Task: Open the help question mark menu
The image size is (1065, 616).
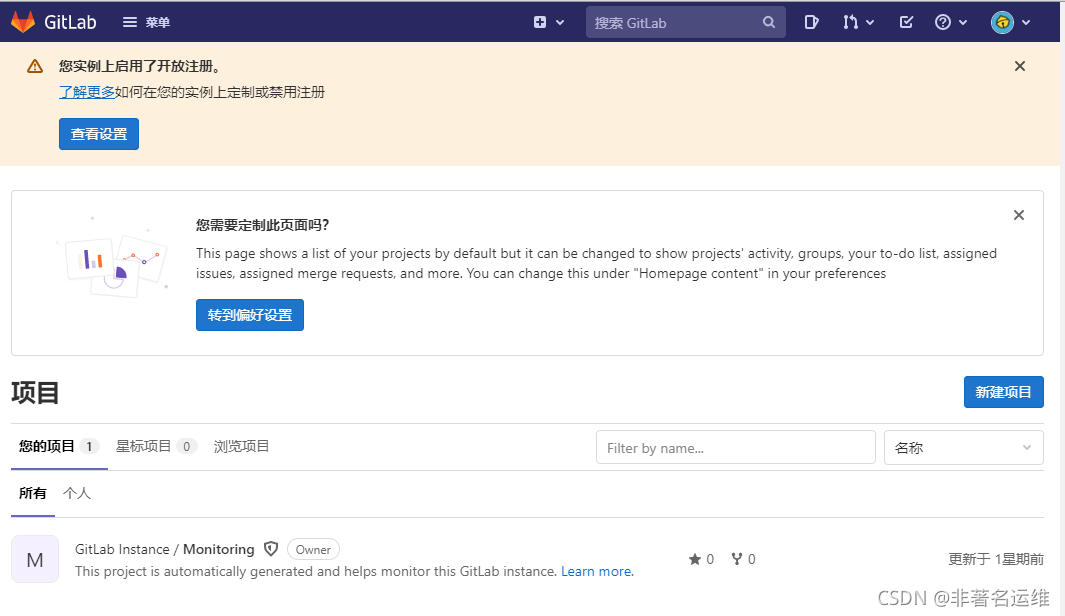Action: pos(950,22)
